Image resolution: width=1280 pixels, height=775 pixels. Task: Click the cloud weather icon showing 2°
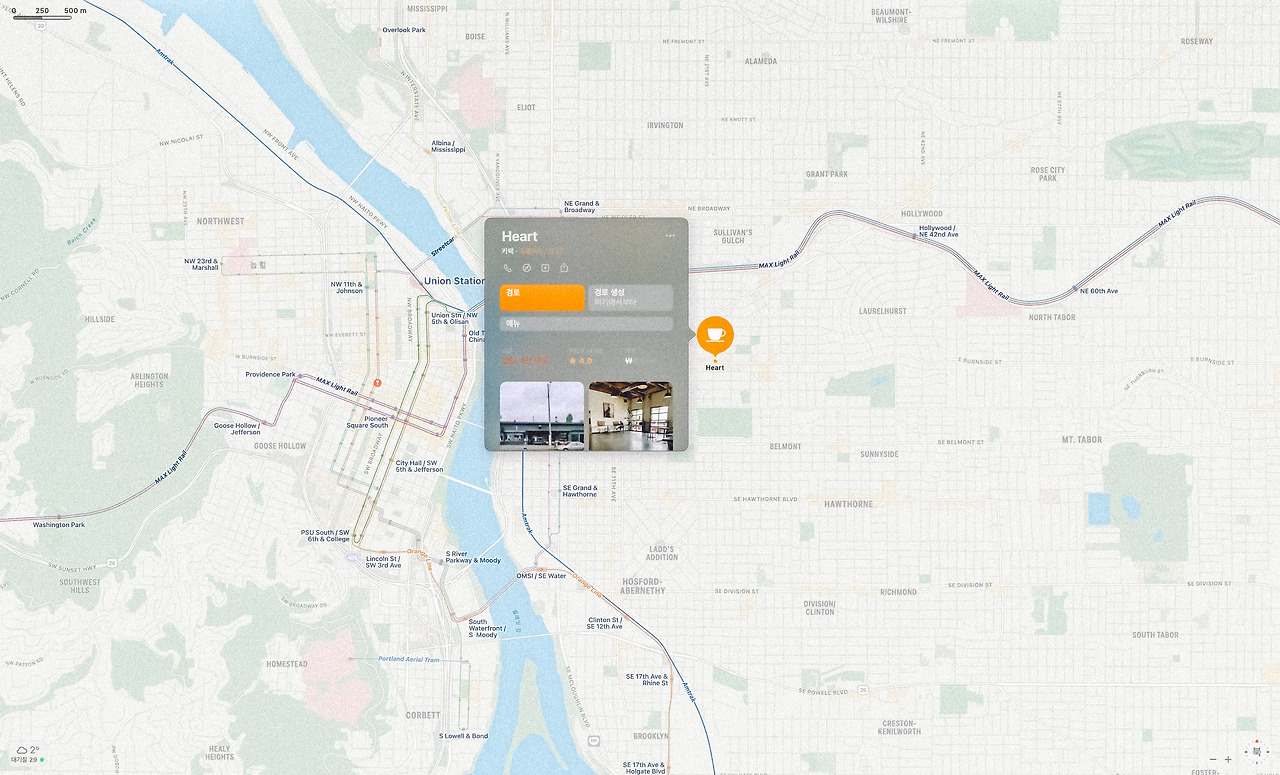coord(22,749)
